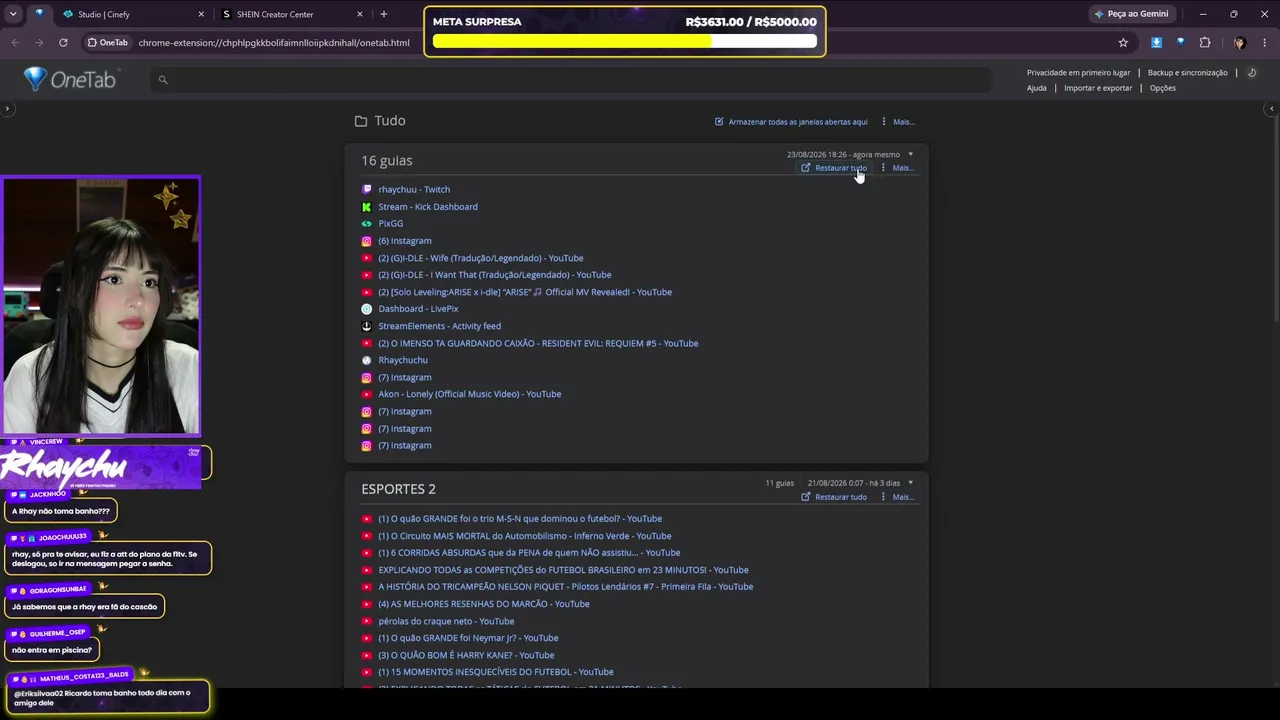The height and width of the screenshot is (720, 1280).
Task: Open Mais menu for the Tudo folder
Action: (898, 122)
